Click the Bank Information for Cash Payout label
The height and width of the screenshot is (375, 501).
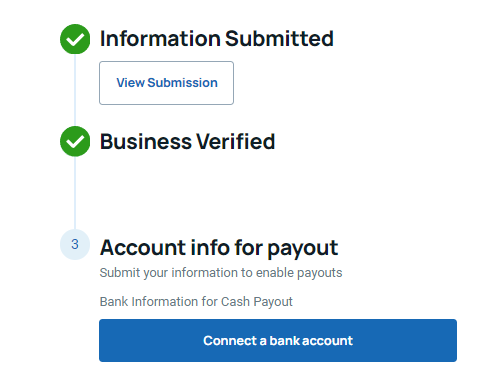(x=196, y=302)
